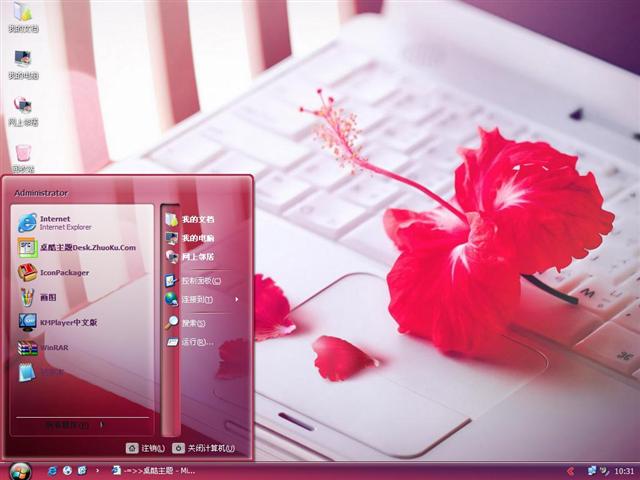The width and height of the screenshot is (640, 480).
Task: Select the 网上邻居 desktop icon
Action: point(23,111)
